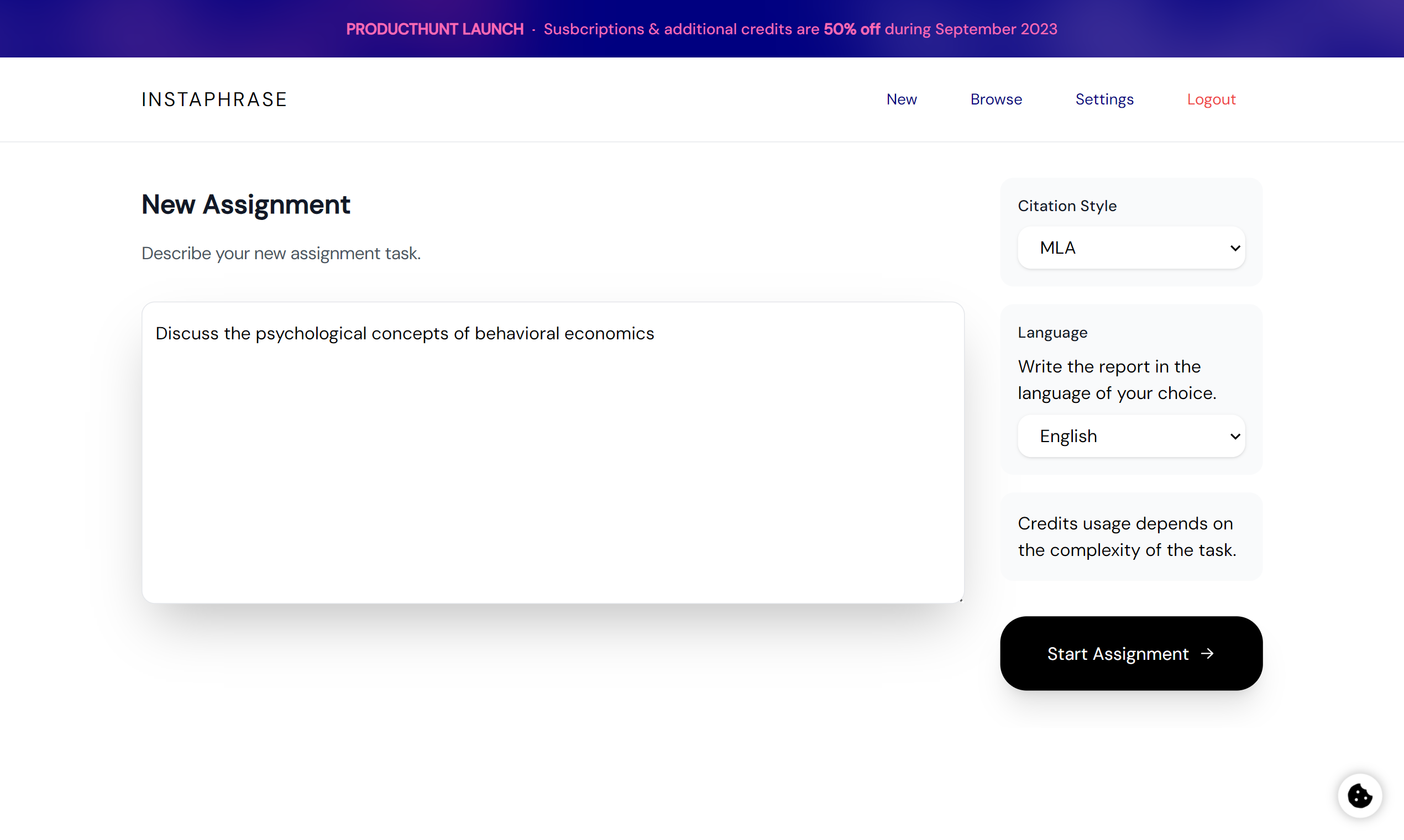This screenshot has width=1404, height=840.
Task: Switch to the Browse section
Action: [x=996, y=99]
